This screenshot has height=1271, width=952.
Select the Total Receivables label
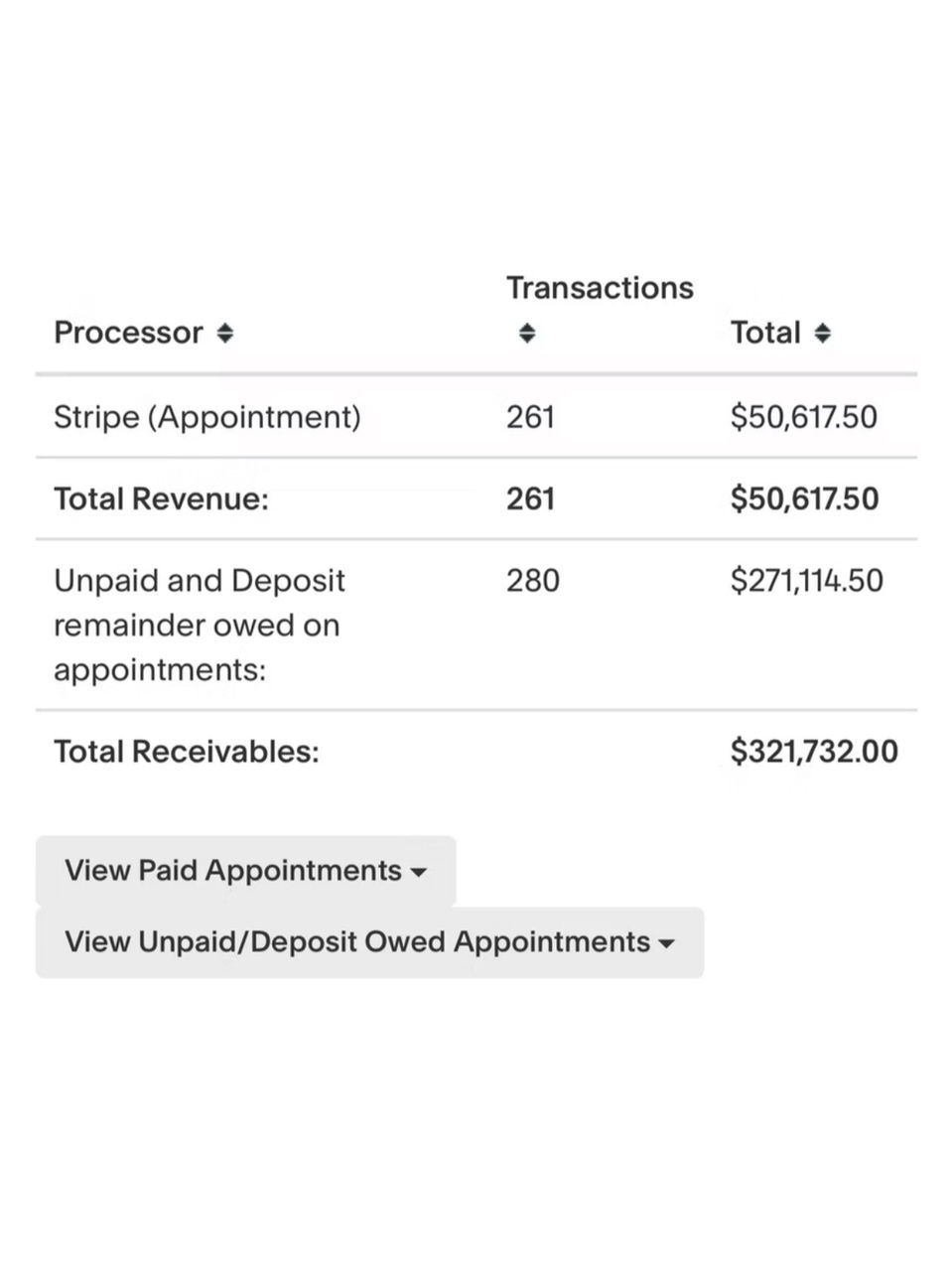(187, 752)
